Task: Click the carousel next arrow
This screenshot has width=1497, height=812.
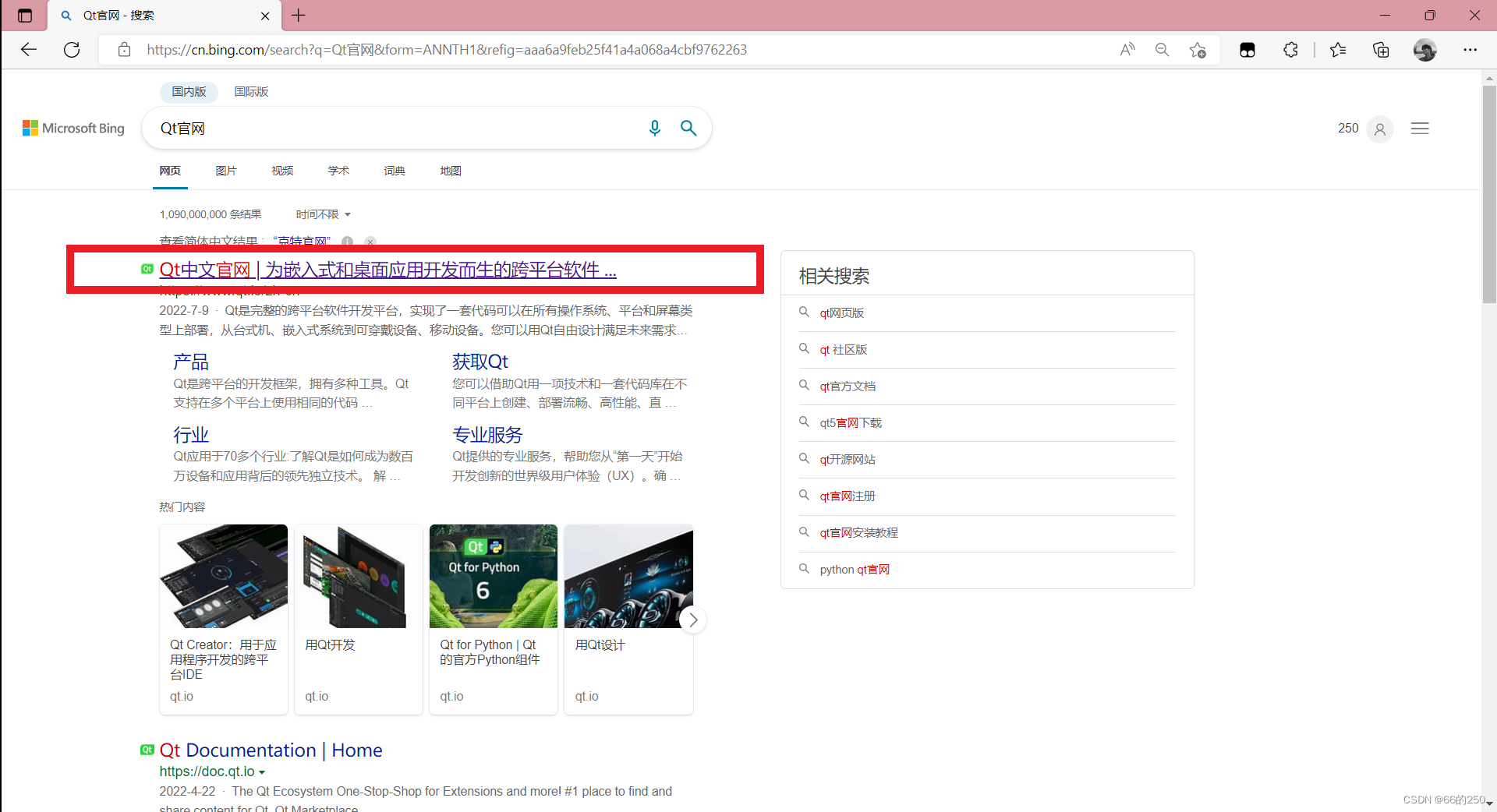Action: 692,619
